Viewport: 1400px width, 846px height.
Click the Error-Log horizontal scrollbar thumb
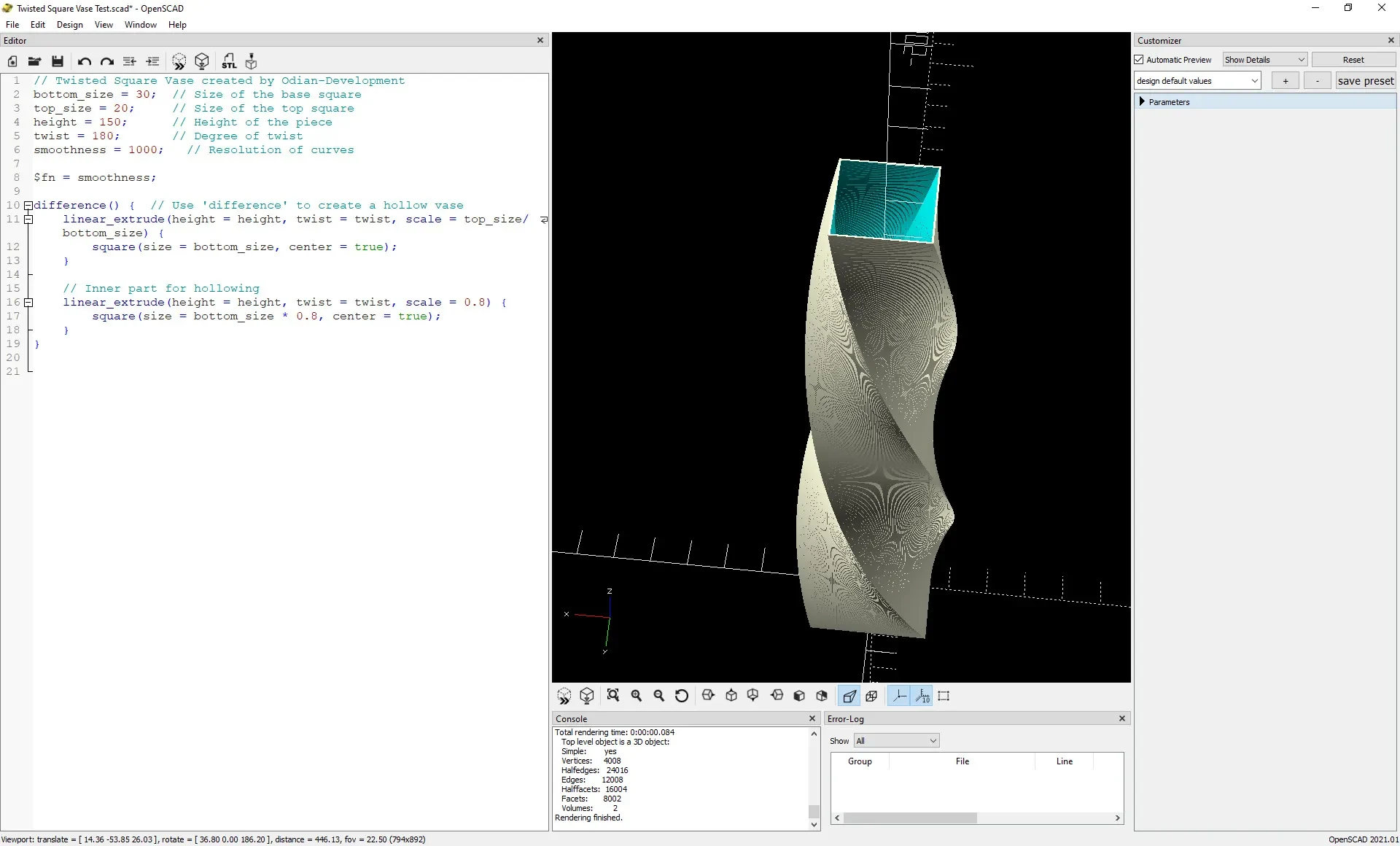[x=910, y=818]
